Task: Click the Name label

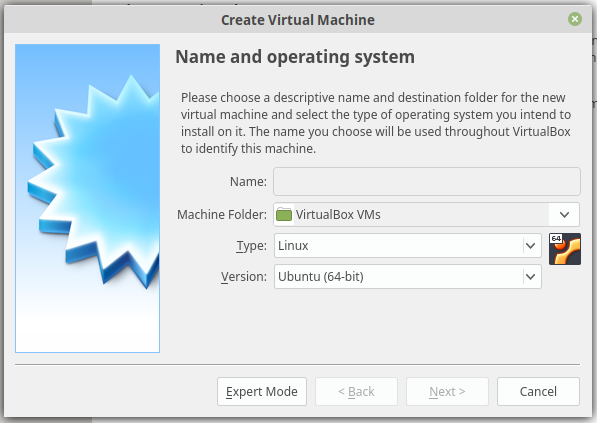Action: [248, 182]
